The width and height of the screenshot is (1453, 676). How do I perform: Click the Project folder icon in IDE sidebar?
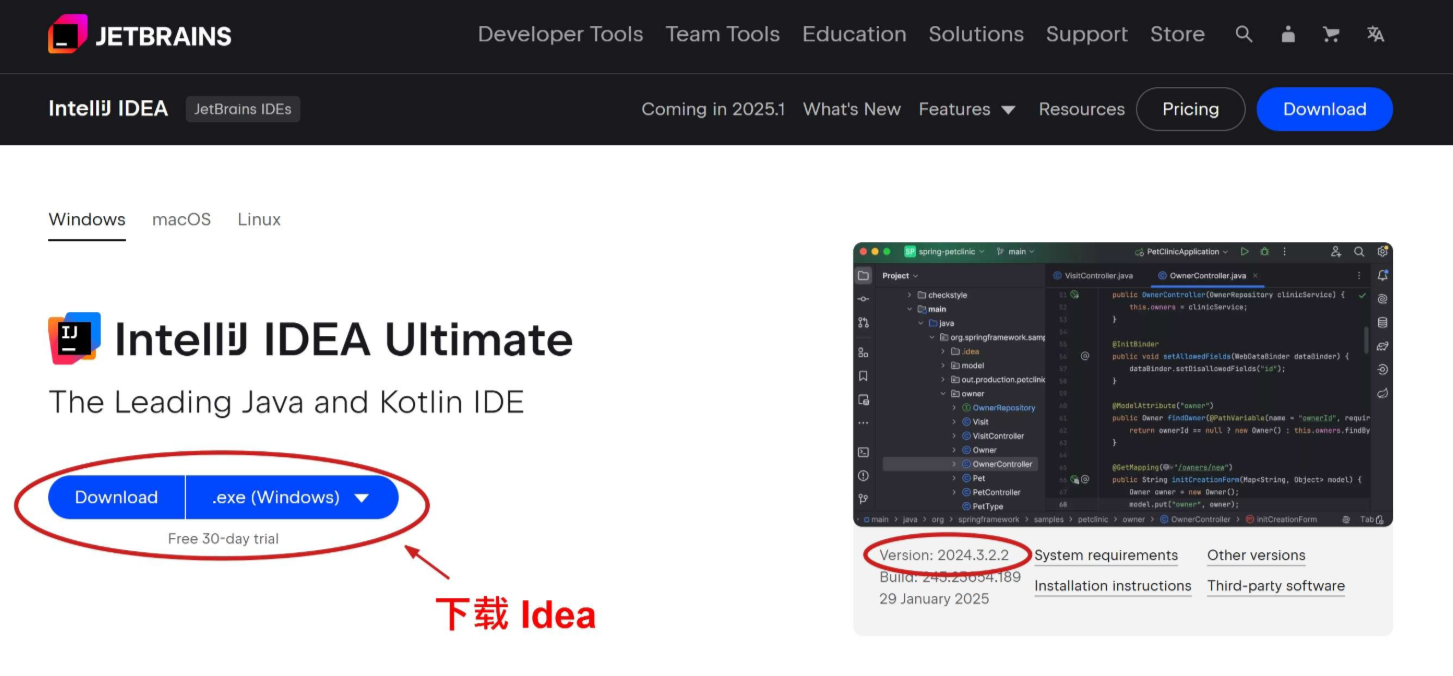[863, 275]
